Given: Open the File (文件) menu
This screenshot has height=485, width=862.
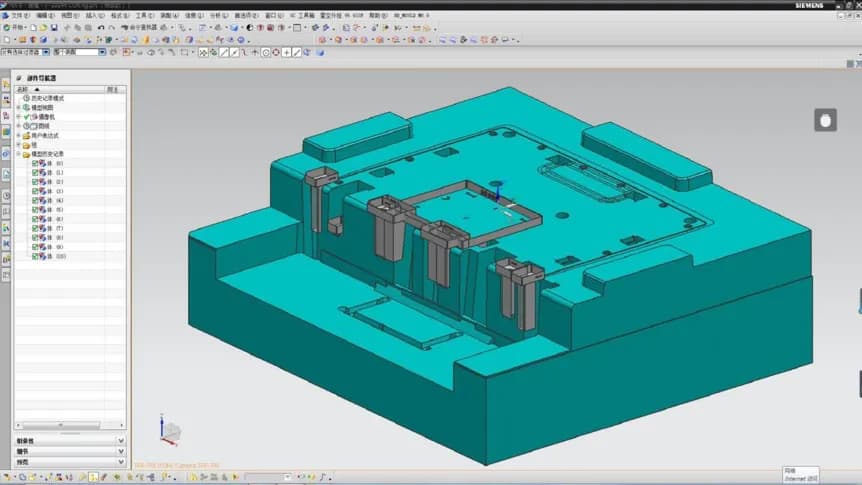Looking at the screenshot, I should pos(20,15).
